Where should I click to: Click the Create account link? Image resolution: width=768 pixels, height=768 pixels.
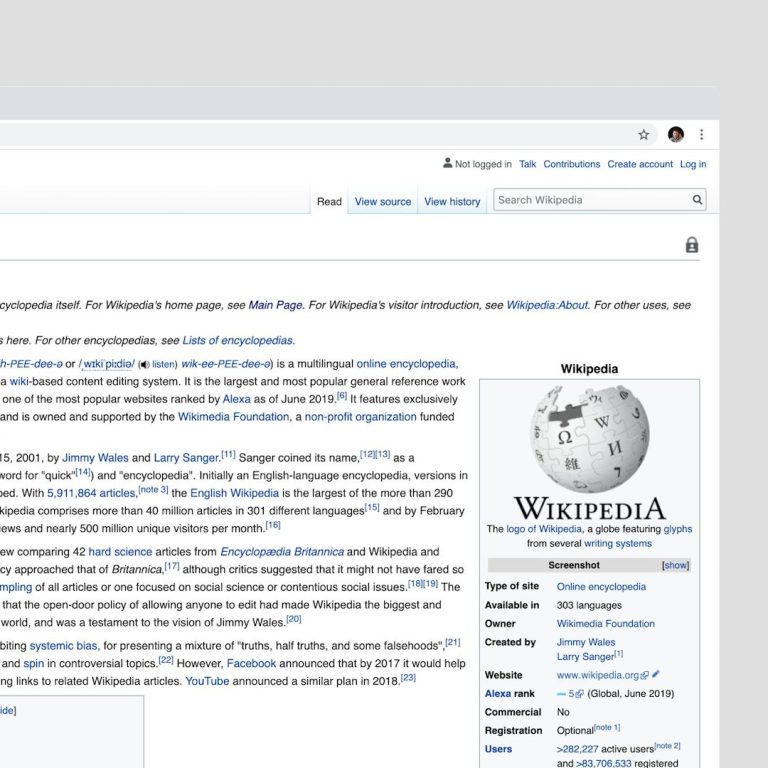pos(640,164)
